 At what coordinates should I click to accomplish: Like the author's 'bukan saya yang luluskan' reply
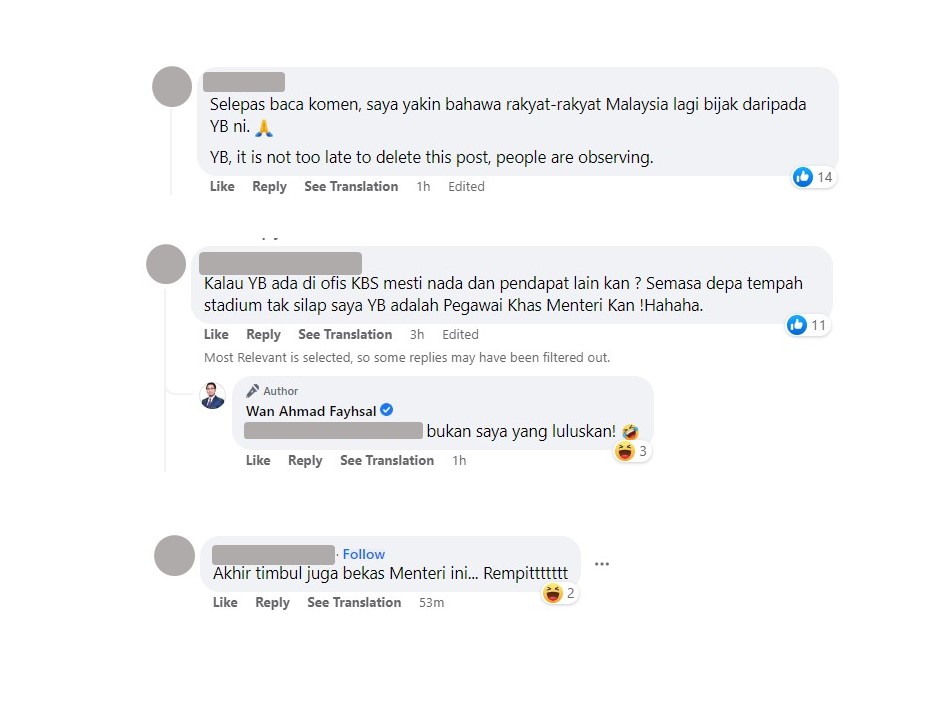[x=258, y=460]
